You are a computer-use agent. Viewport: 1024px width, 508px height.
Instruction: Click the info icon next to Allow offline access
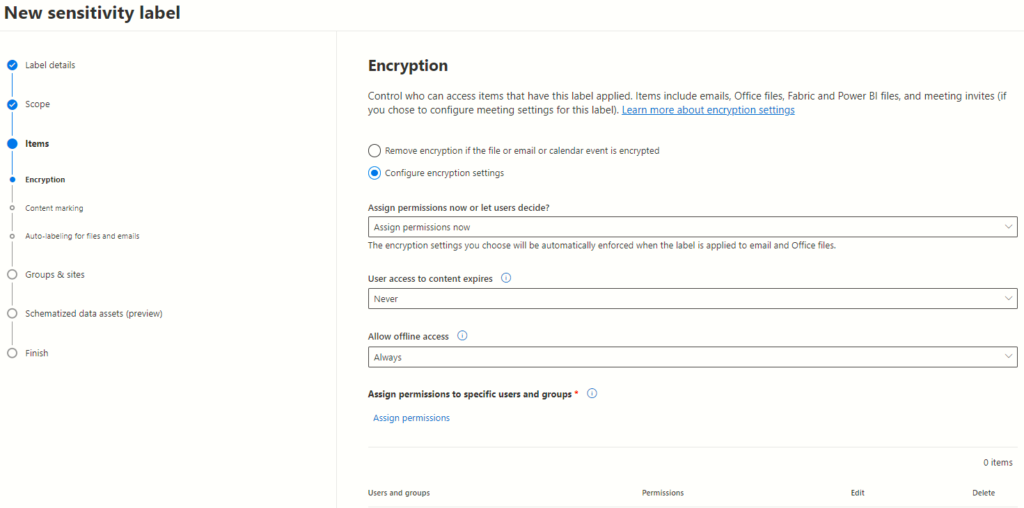[462, 336]
